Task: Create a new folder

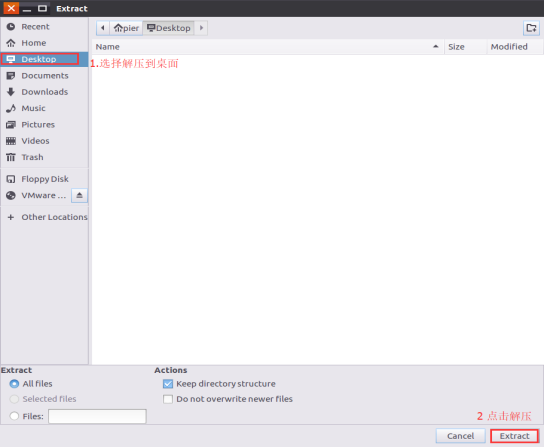Action: coord(531,28)
